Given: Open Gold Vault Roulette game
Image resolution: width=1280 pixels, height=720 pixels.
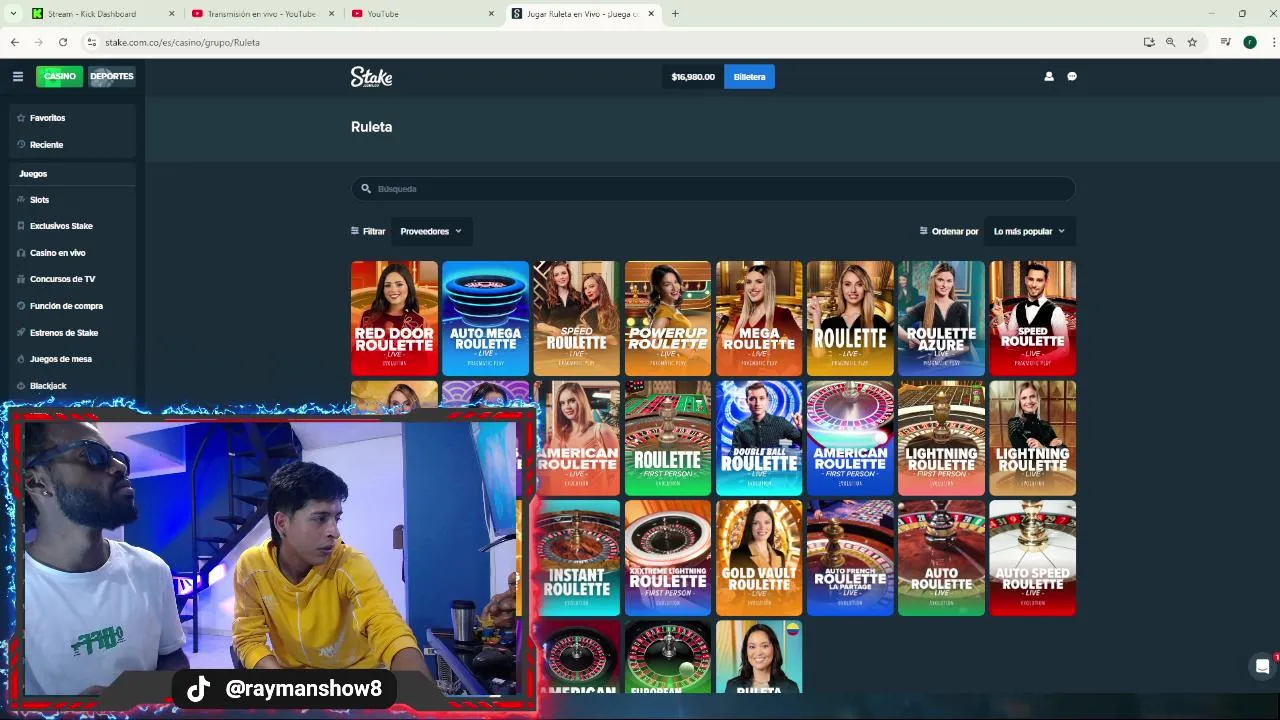Looking at the screenshot, I should click(759, 558).
